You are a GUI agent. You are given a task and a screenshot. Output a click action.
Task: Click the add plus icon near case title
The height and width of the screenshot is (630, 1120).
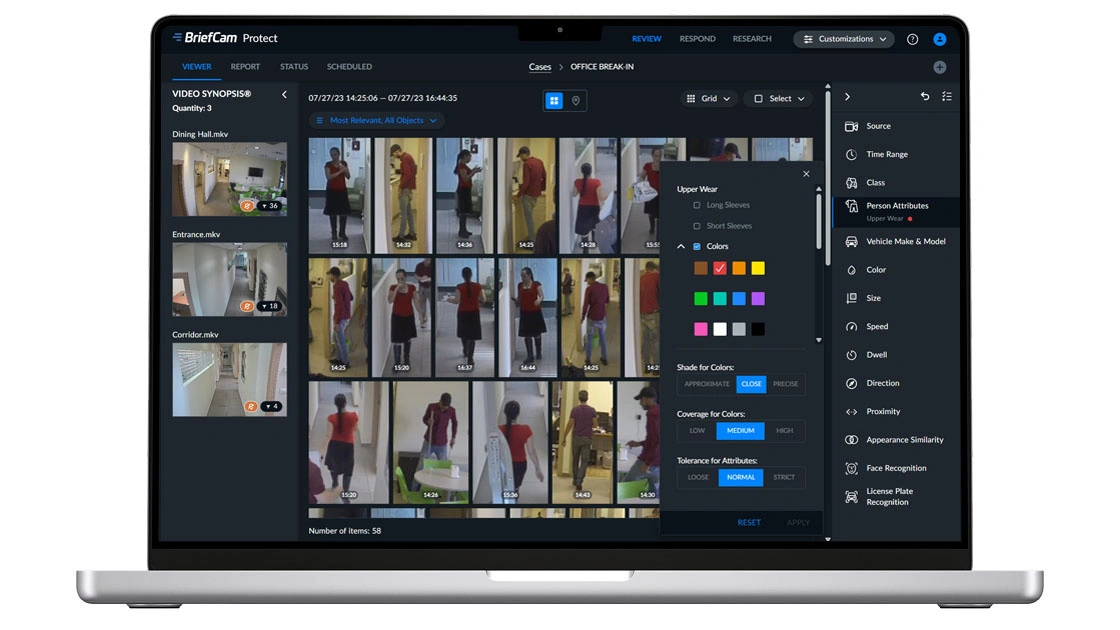939,67
